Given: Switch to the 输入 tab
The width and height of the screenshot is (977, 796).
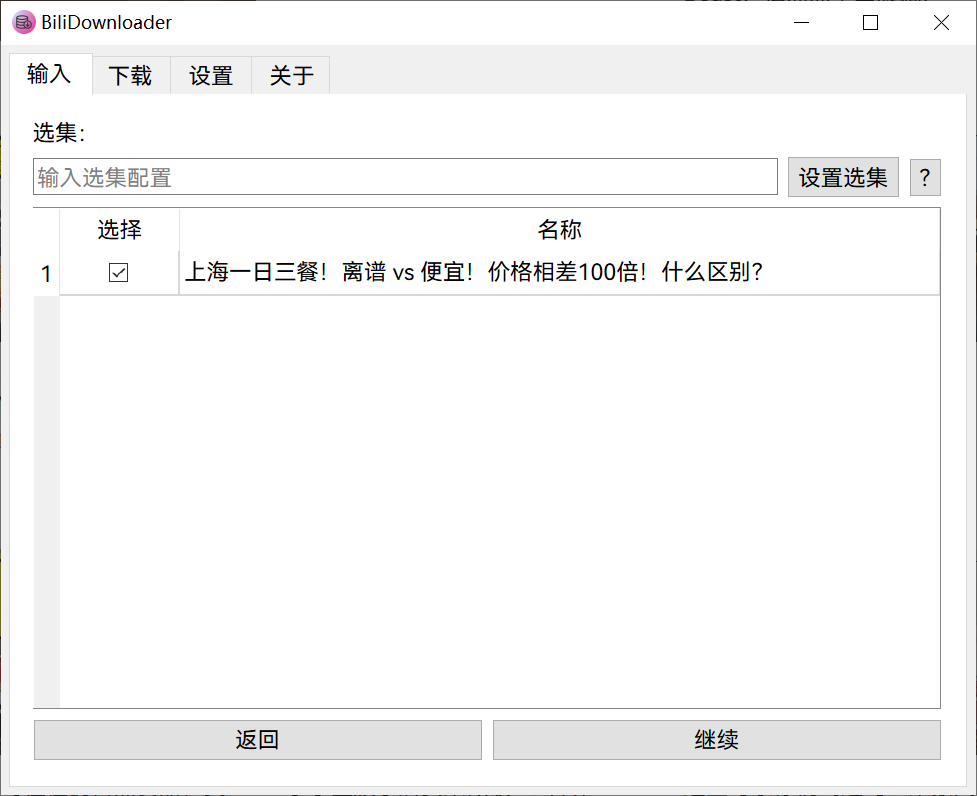Looking at the screenshot, I should pyautogui.click(x=50, y=74).
